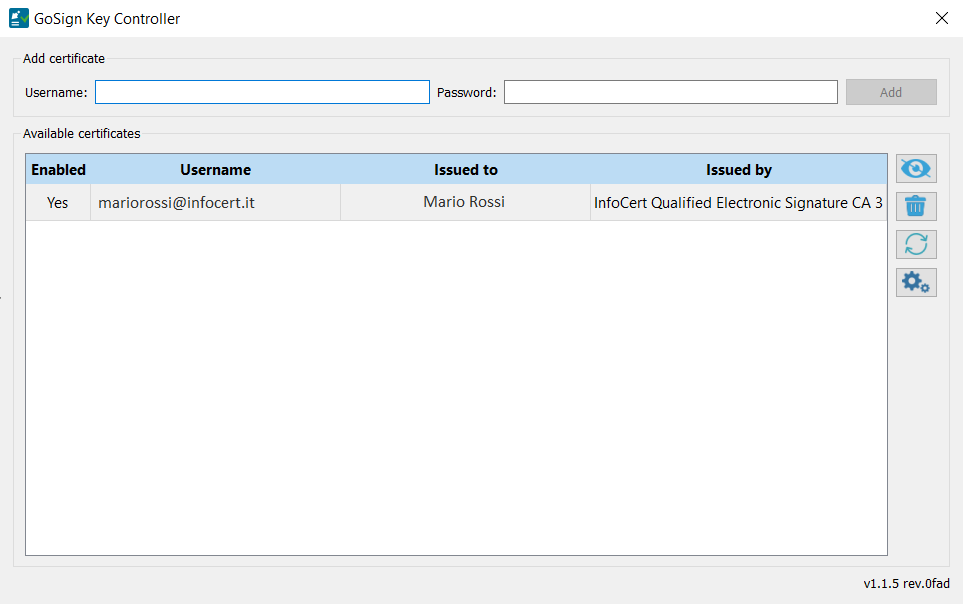Click into the Password input field
Screen dimensions: 963x604
670,92
